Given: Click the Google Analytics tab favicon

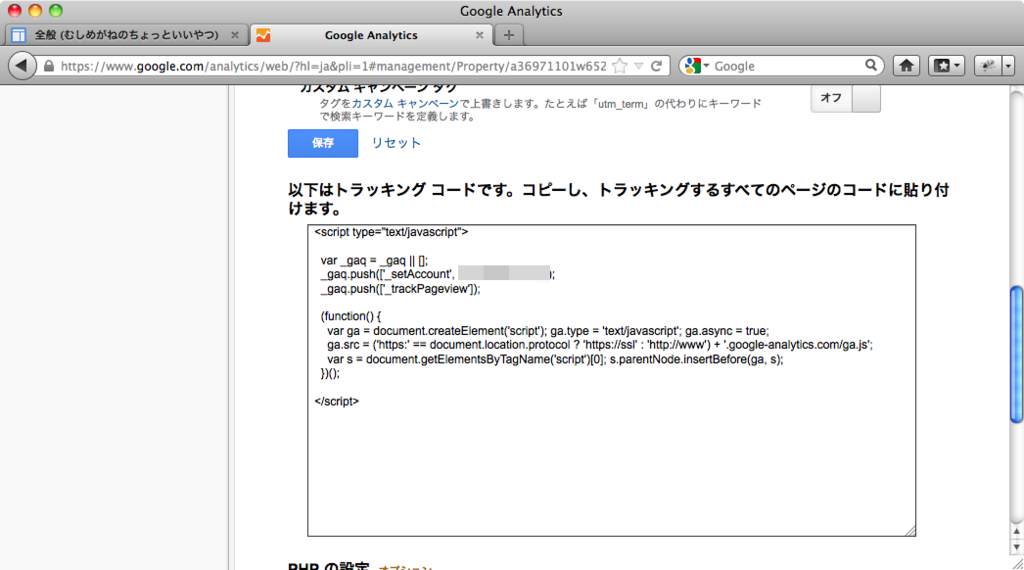Looking at the screenshot, I should coord(263,35).
